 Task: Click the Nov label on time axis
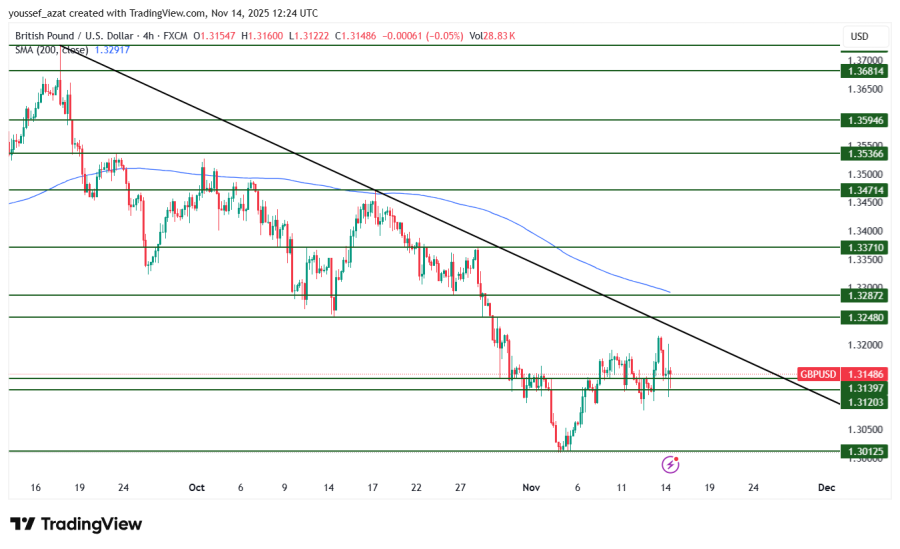point(531,487)
